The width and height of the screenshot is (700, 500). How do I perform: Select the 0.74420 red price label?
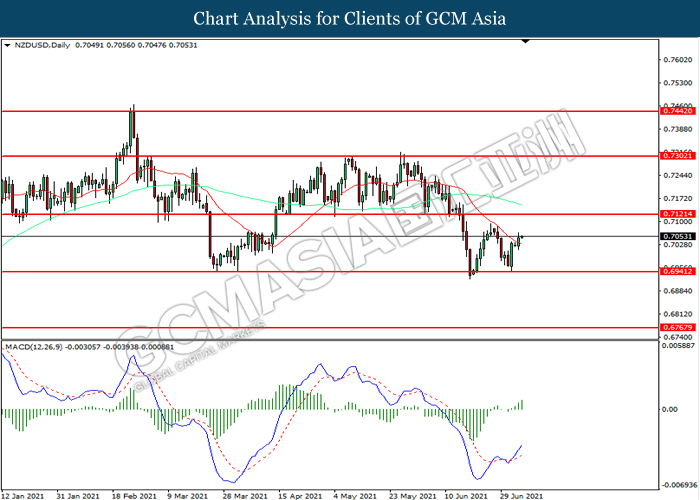tap(677, 111)
